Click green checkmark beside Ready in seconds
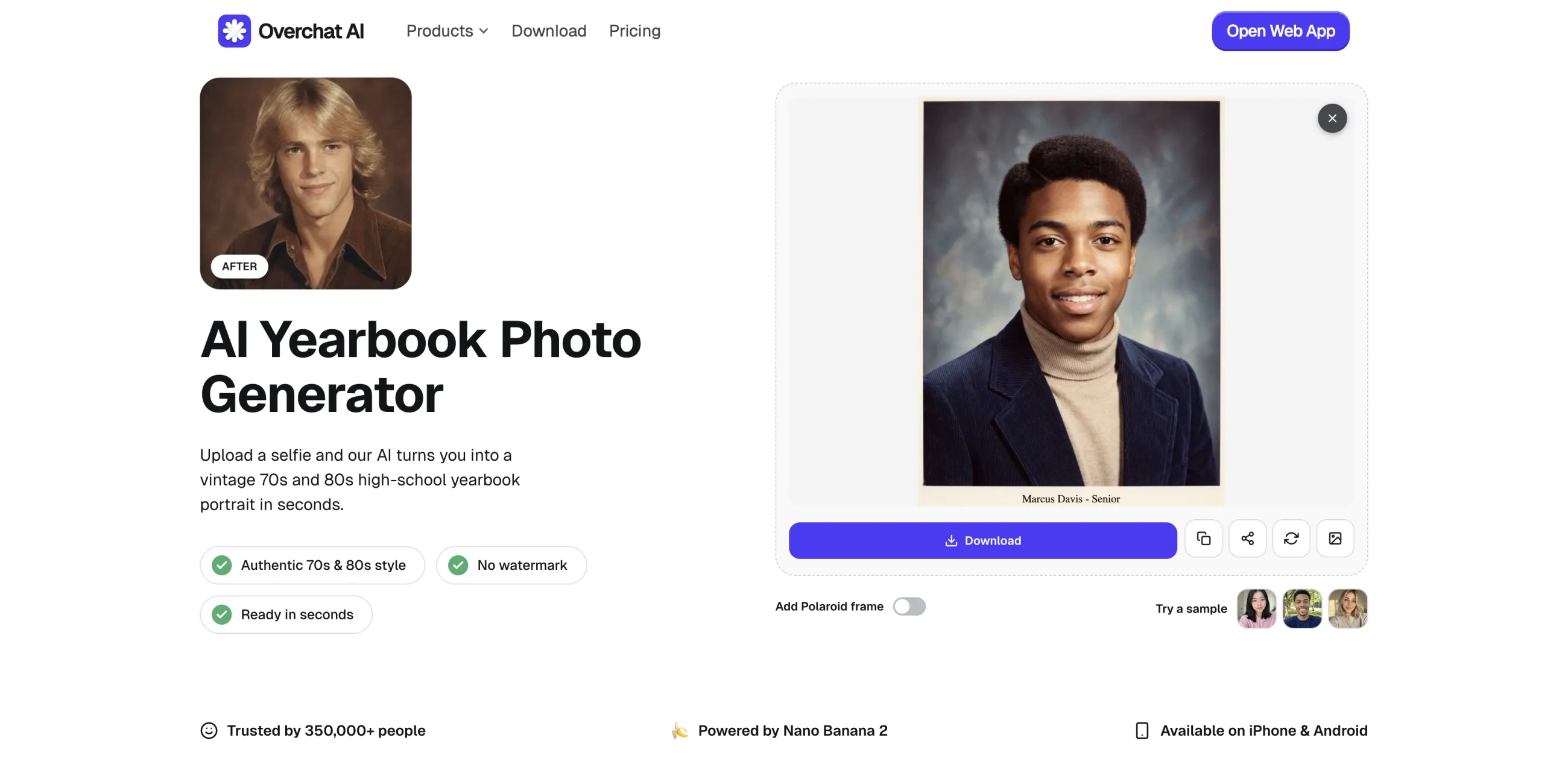 pyautogui.click(x=221, y=614)
